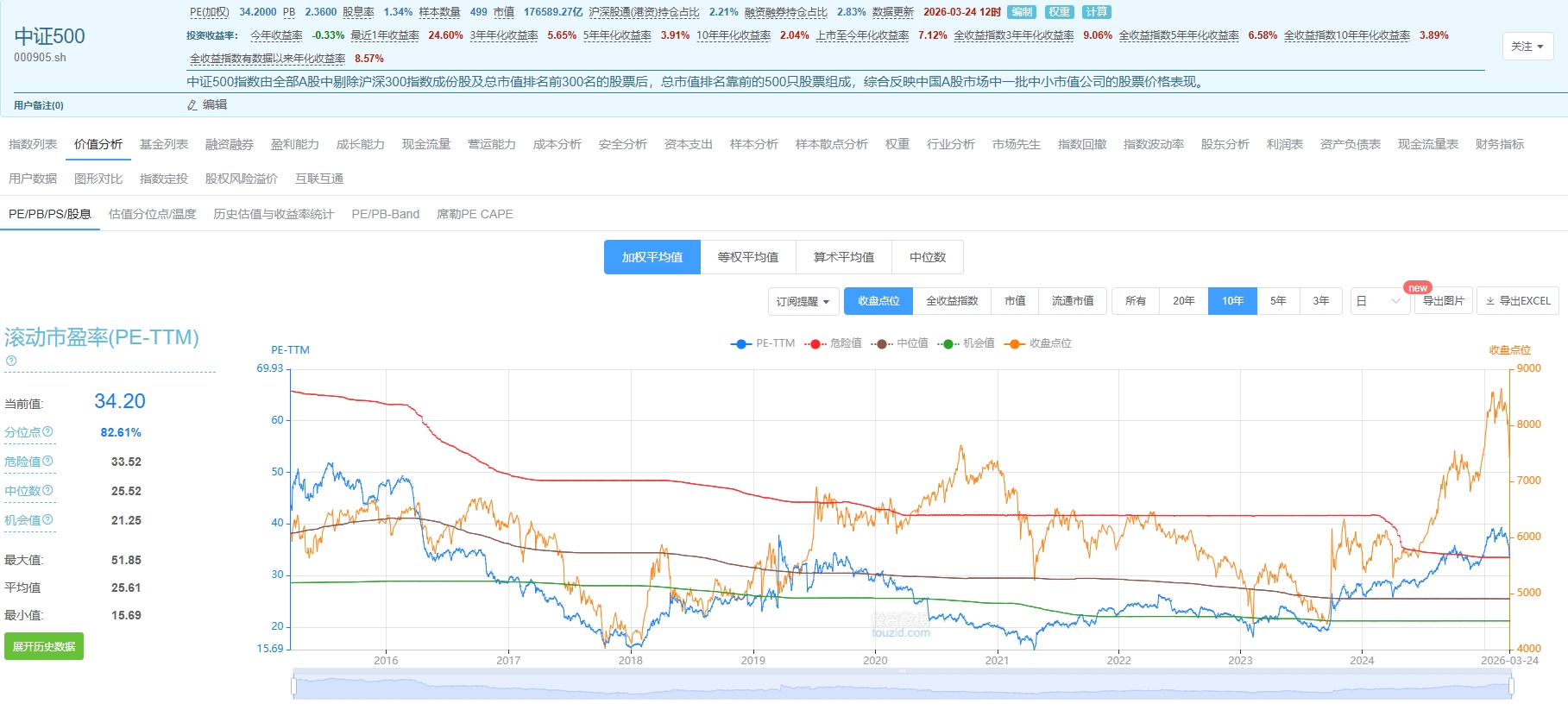This screenshot has width=1568, height=710.
Task: Select the 市值 overlay button
Action: click(1015, 301)
